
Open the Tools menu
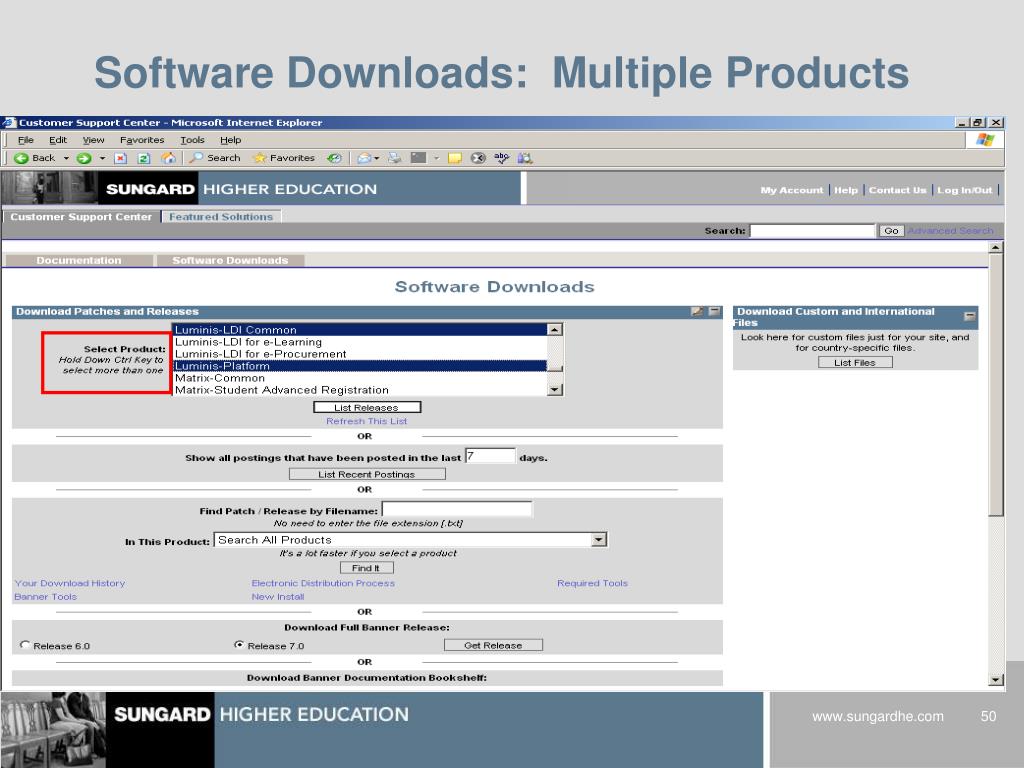(x=193, y=140)
